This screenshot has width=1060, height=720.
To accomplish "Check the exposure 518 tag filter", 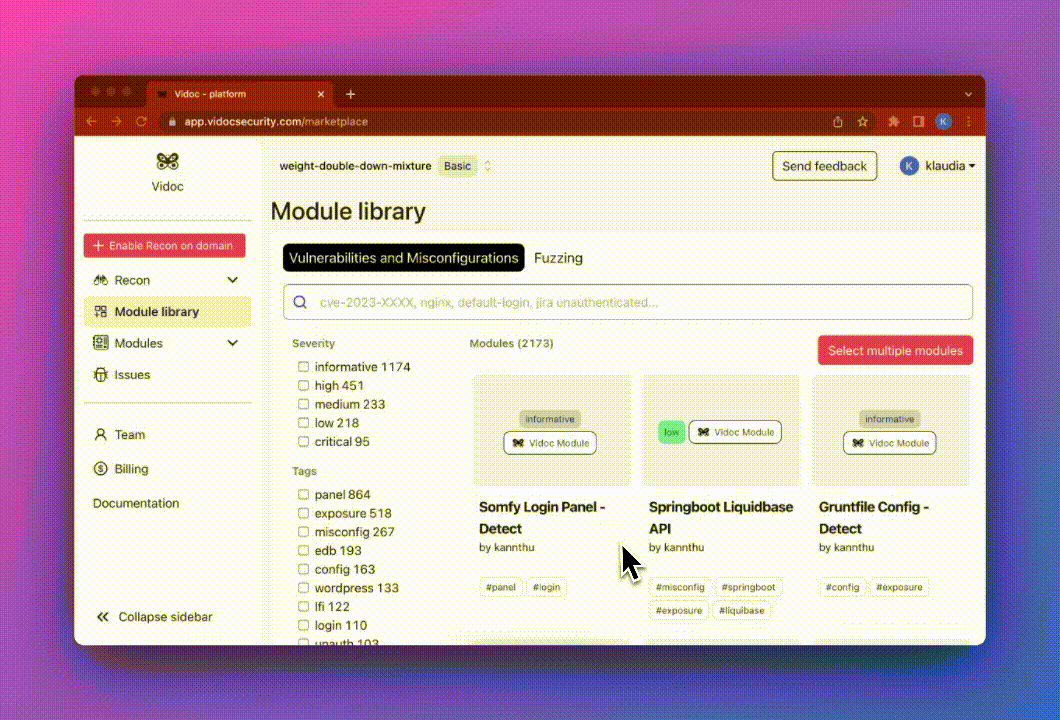I will [x=304, y=513].
